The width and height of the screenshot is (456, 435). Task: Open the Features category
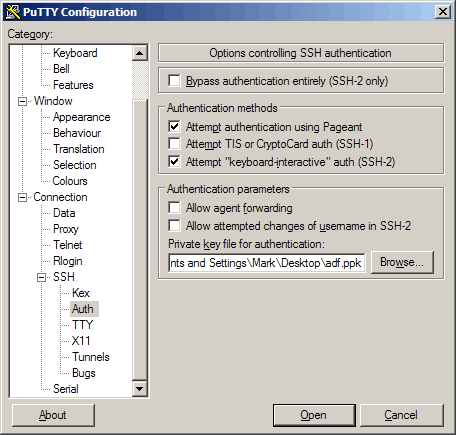73,85
